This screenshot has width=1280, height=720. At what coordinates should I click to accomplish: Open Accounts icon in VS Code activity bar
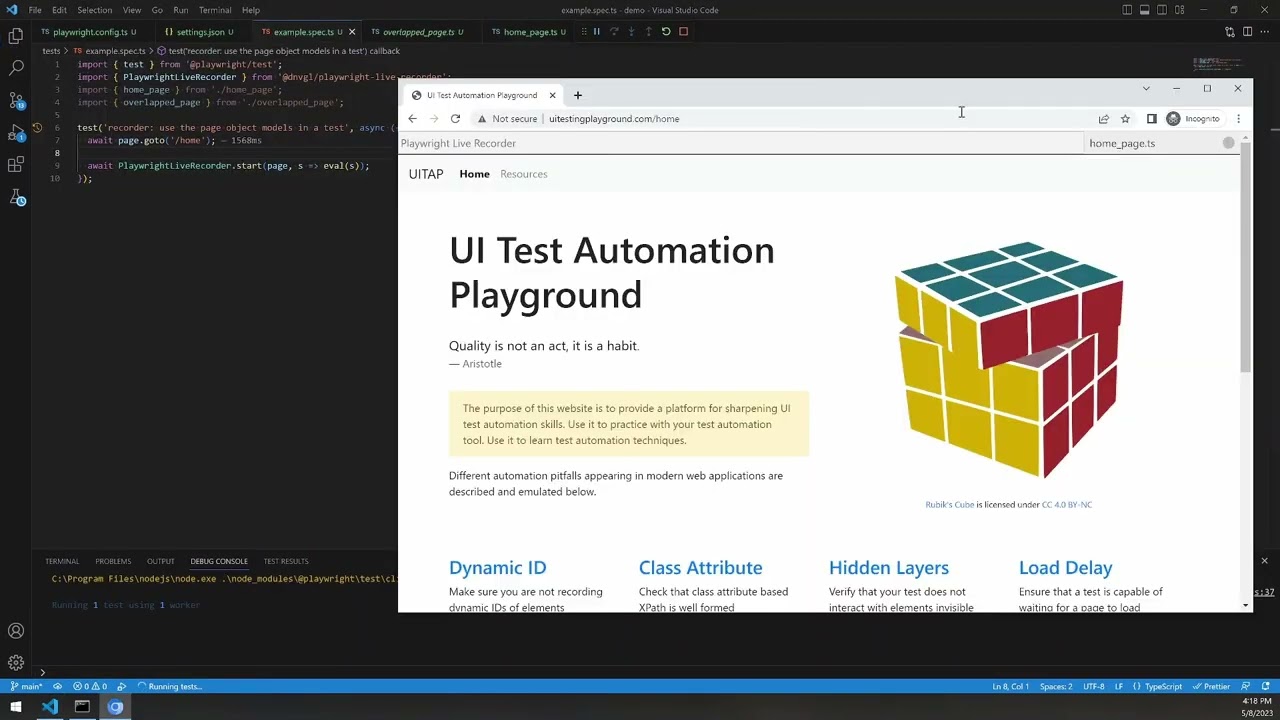[16, 631]
